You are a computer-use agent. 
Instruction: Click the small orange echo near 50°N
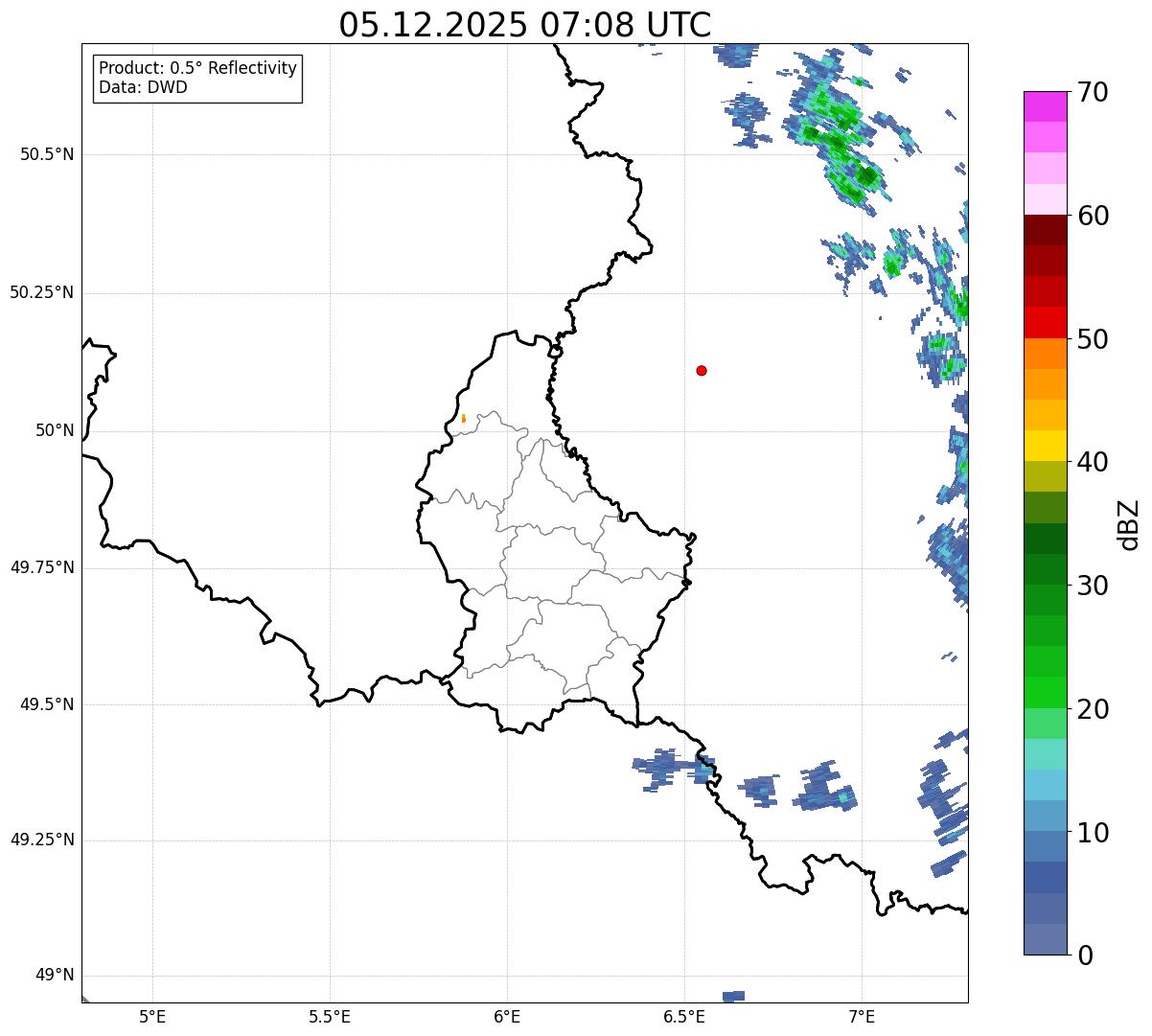click(463, 418)
